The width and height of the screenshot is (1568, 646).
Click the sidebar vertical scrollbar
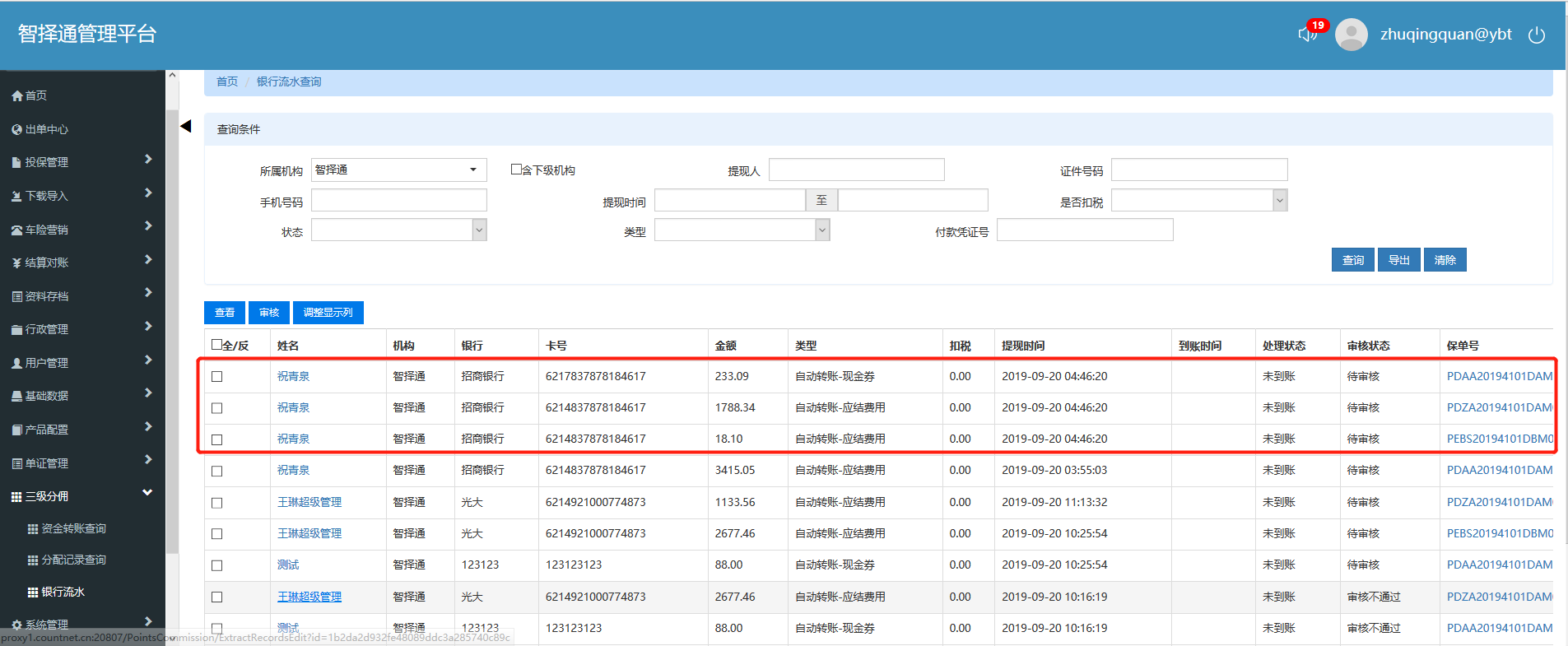click(x=172, y=329)
